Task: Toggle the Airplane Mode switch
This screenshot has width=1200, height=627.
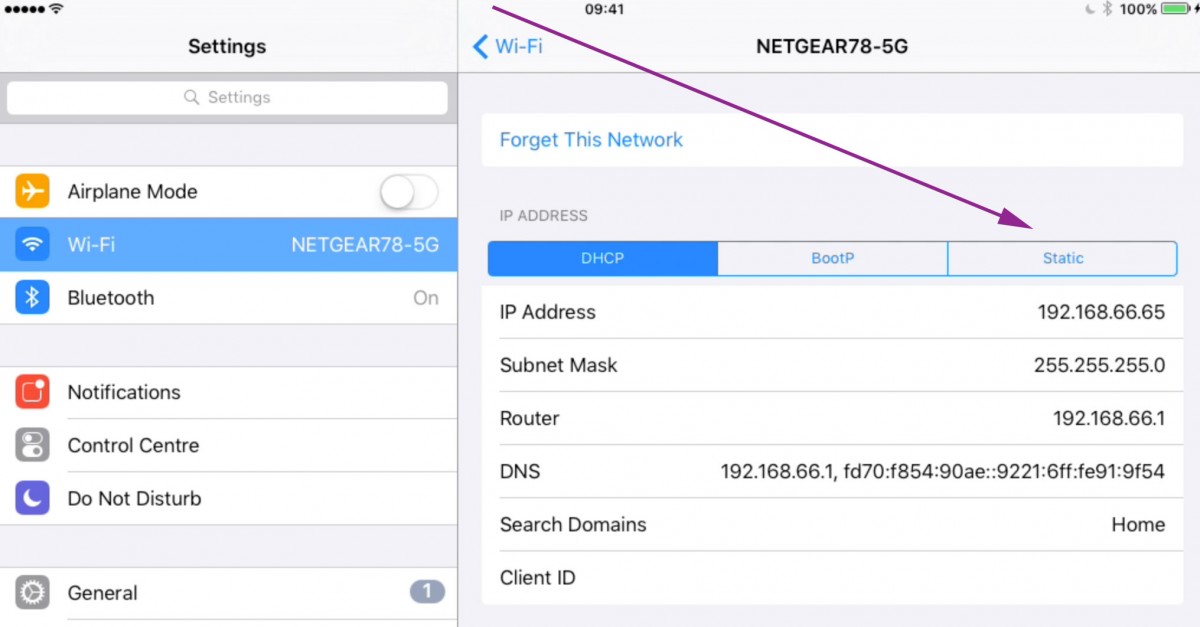Action: point(410,191)
